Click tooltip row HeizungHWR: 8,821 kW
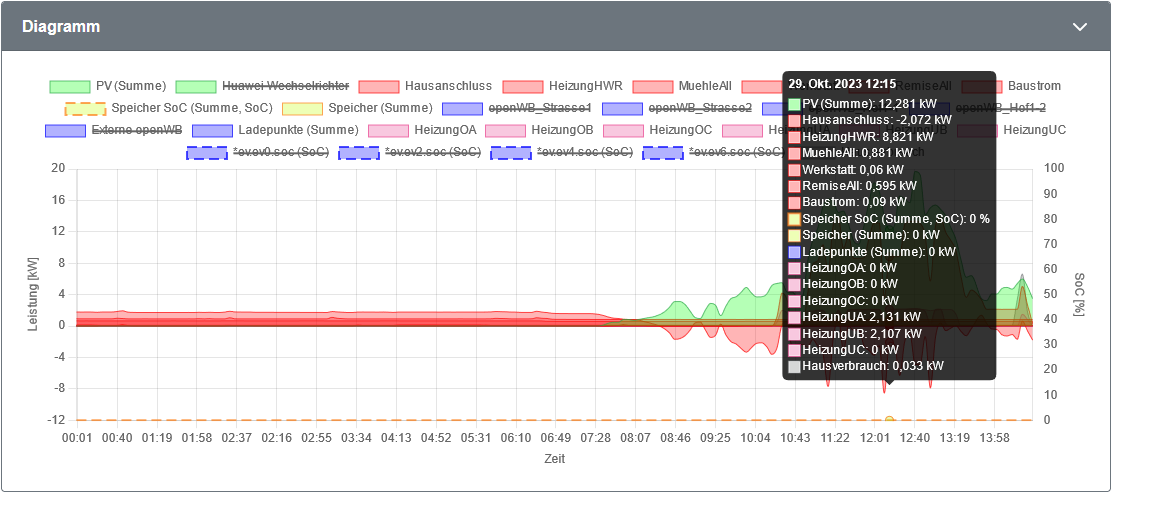 pyautogui.click(x=861, y=136)
